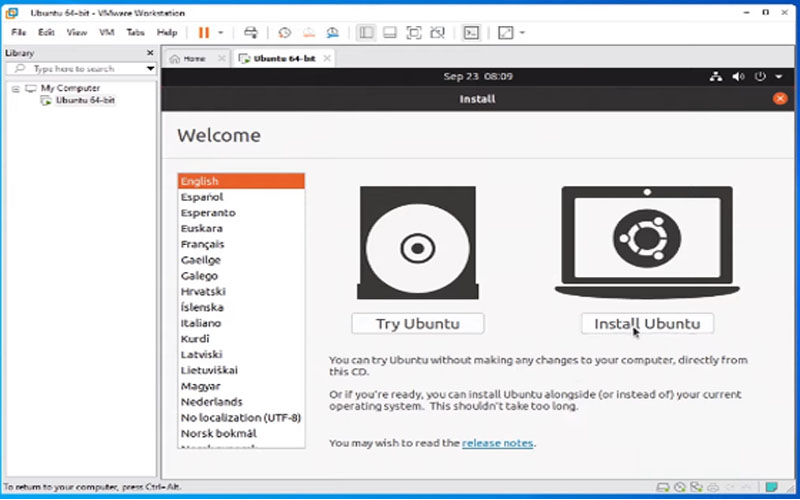800x500 pixels.
Task: Select Italiano in the language list
Action: [x=241, y=323]
